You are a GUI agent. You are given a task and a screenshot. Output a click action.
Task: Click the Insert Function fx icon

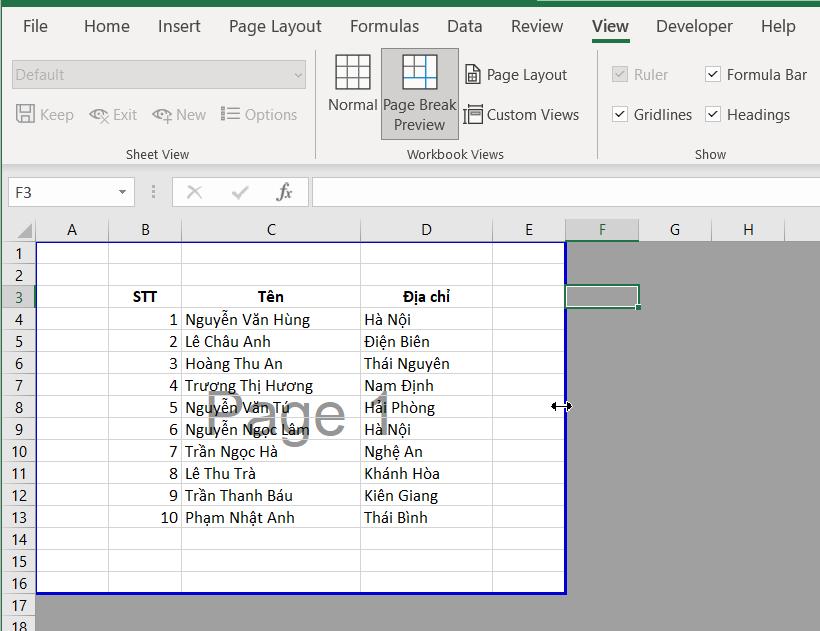[284, 192]
